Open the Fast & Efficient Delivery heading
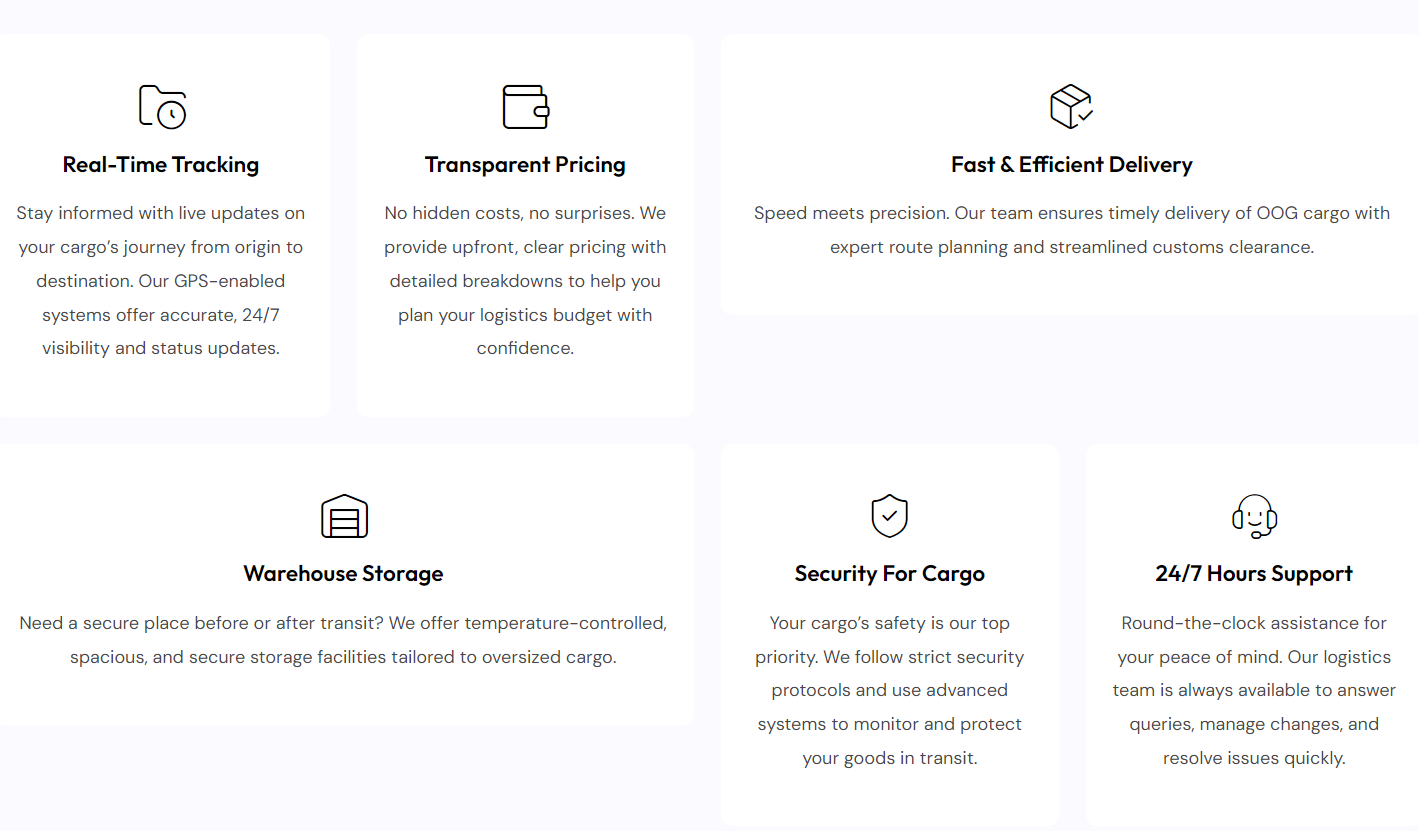This screenshot has width=1419, height=831. click(1071, 165)
